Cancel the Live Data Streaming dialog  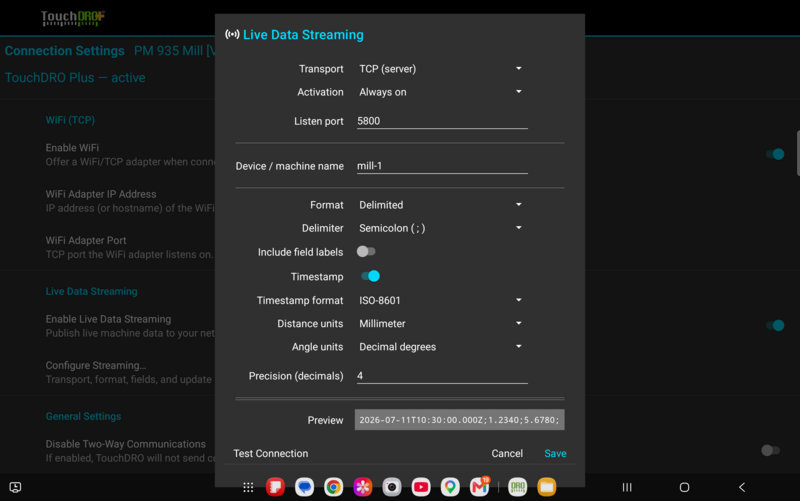(507, 454)
